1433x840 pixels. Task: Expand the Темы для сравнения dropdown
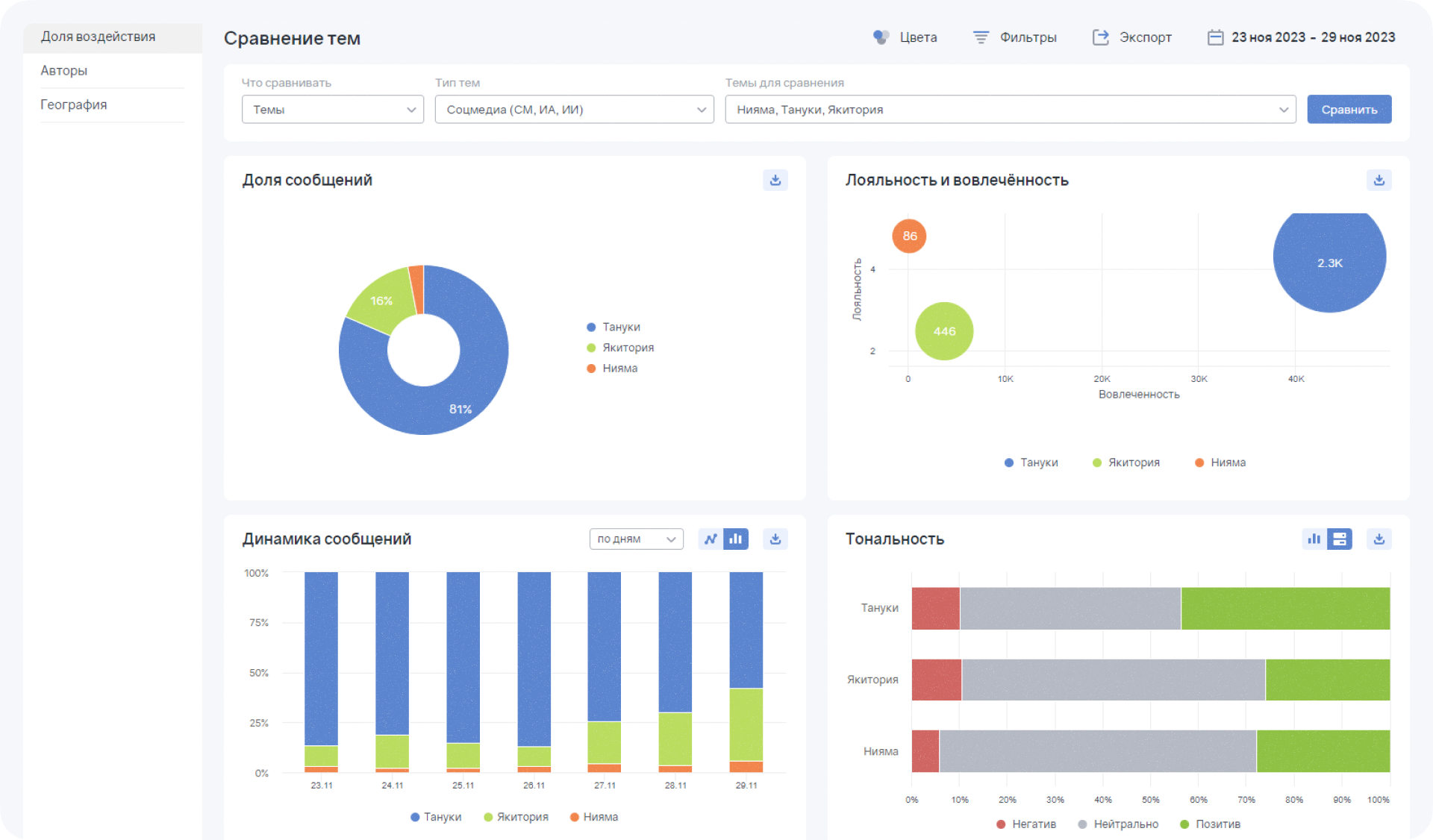[1010, 110]
